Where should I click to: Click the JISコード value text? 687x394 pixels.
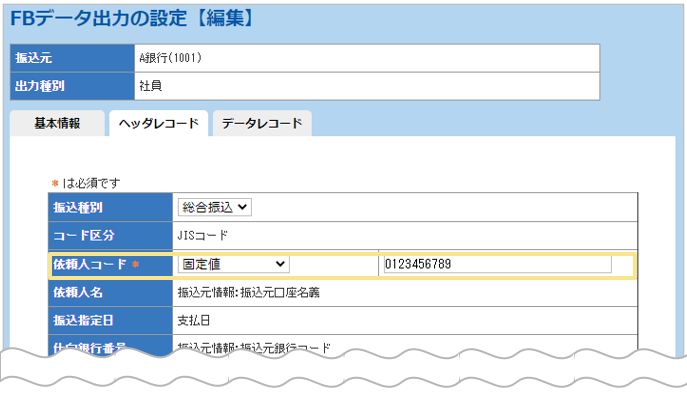(202, 236)
